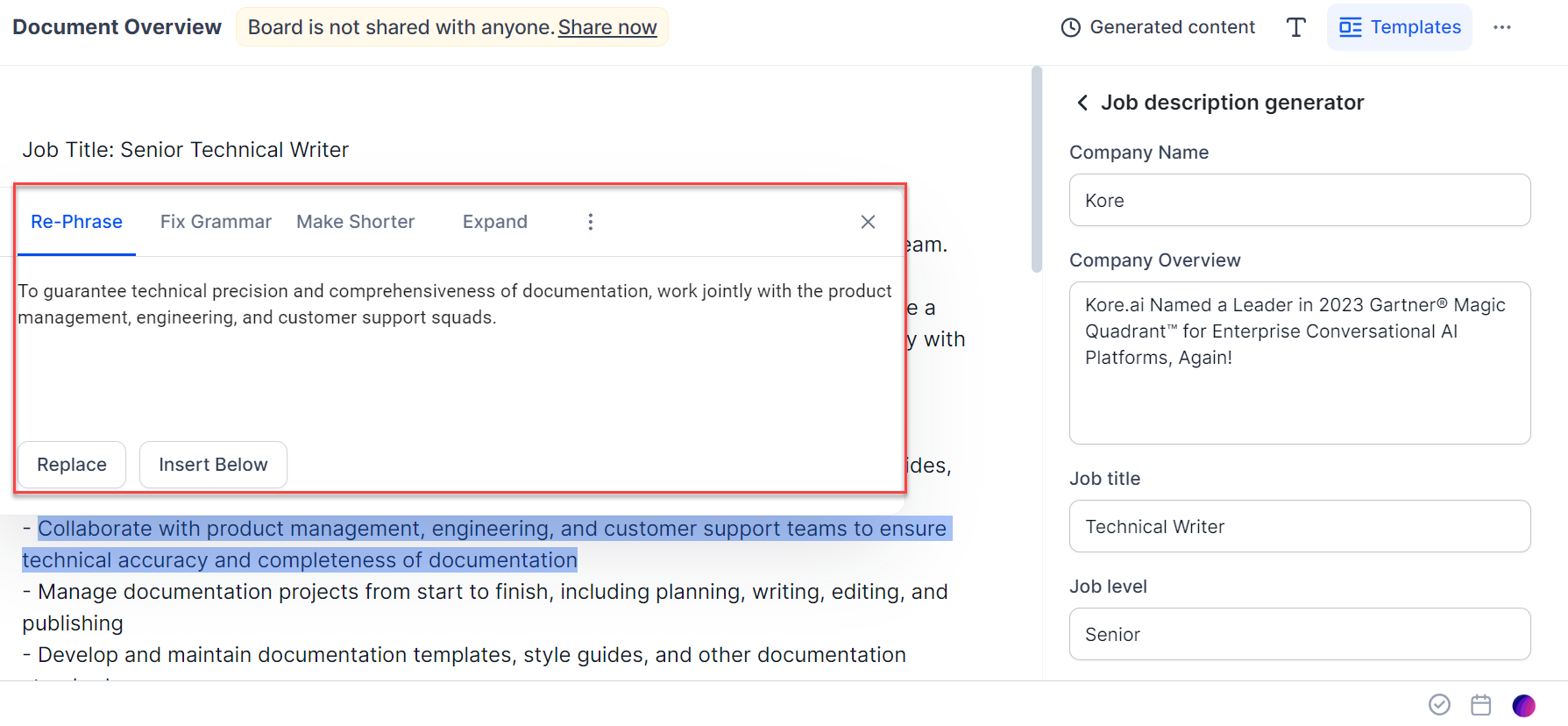The image size is (1568, 726).
Task: Choose the Make Shorter tab
Action: pos(355,222)
